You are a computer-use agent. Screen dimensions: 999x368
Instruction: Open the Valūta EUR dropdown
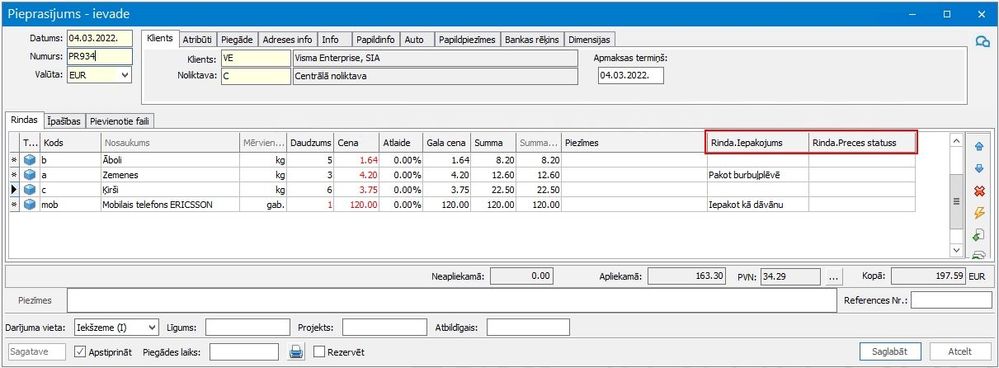click(125, 74)
